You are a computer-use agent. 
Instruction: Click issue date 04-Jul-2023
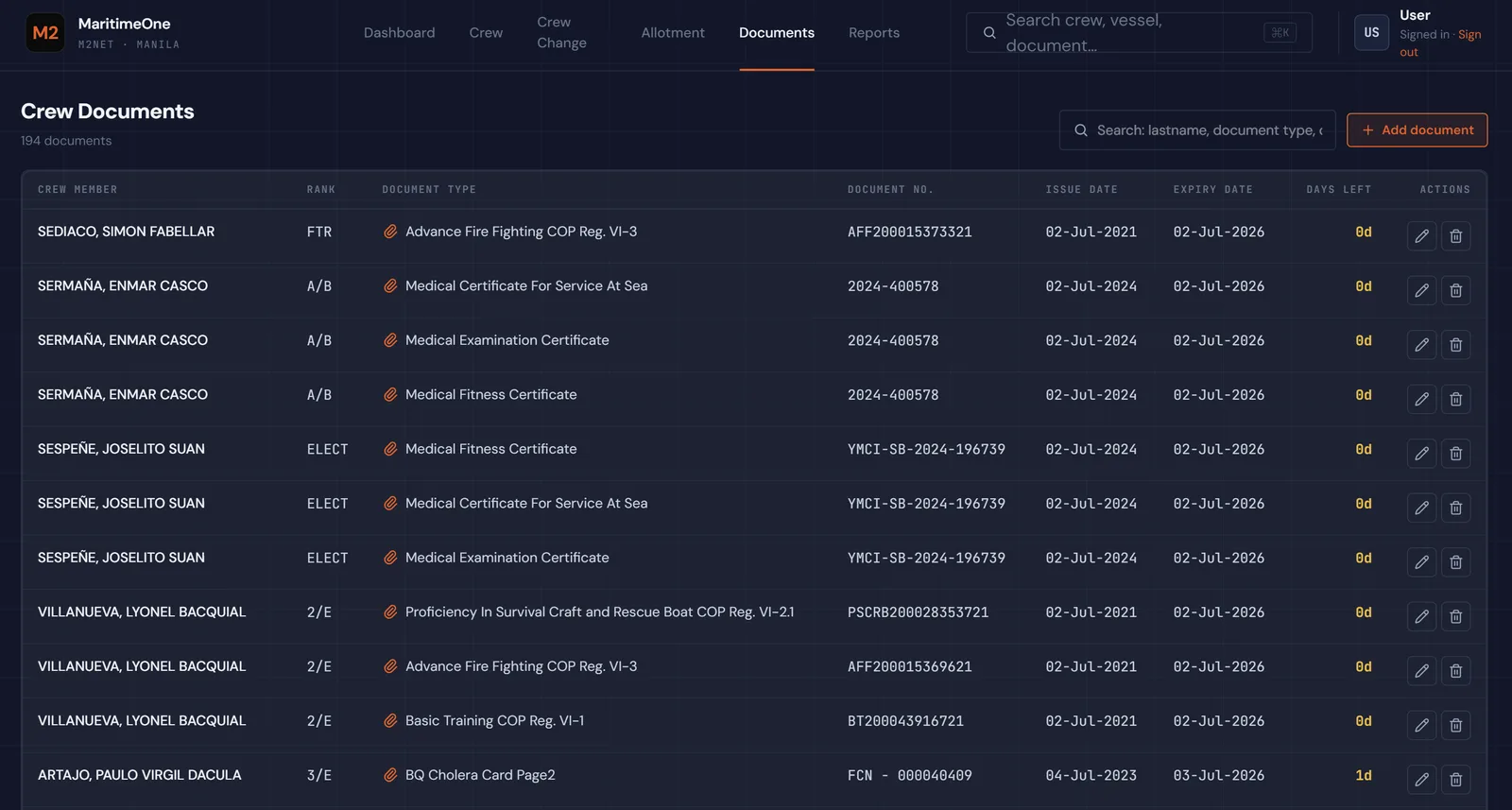[x=1091, y=775]
